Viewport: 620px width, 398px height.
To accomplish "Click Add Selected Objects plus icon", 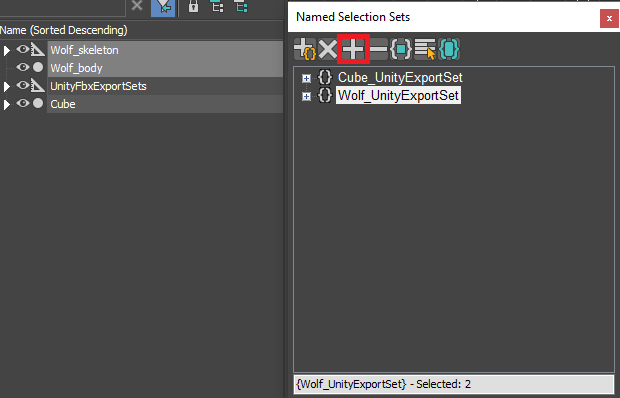I will pyautogui.click(x=353, y=49).
